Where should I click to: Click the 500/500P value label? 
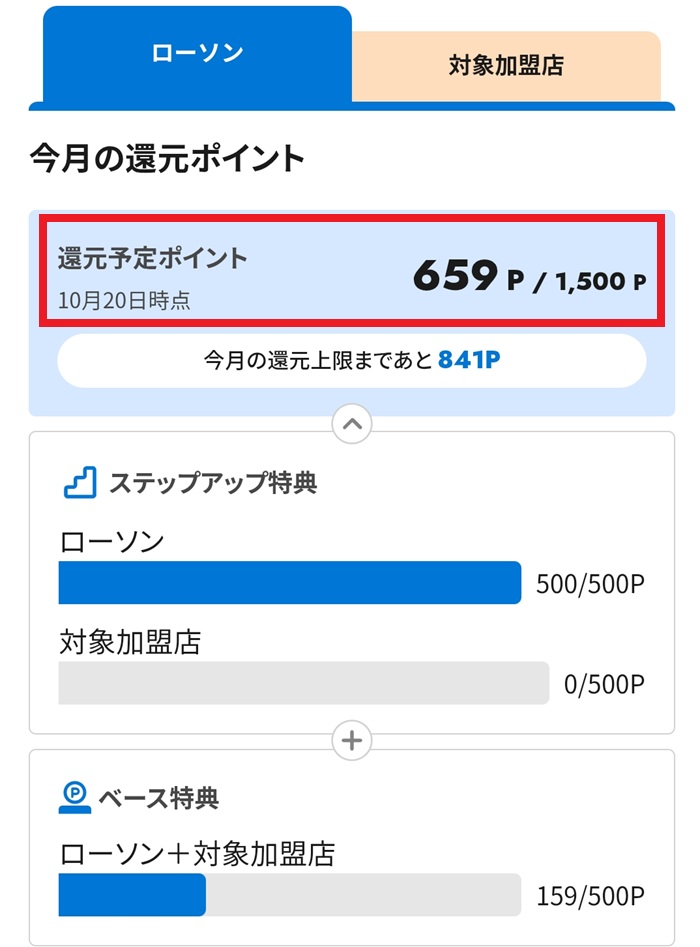pos(590,584)
